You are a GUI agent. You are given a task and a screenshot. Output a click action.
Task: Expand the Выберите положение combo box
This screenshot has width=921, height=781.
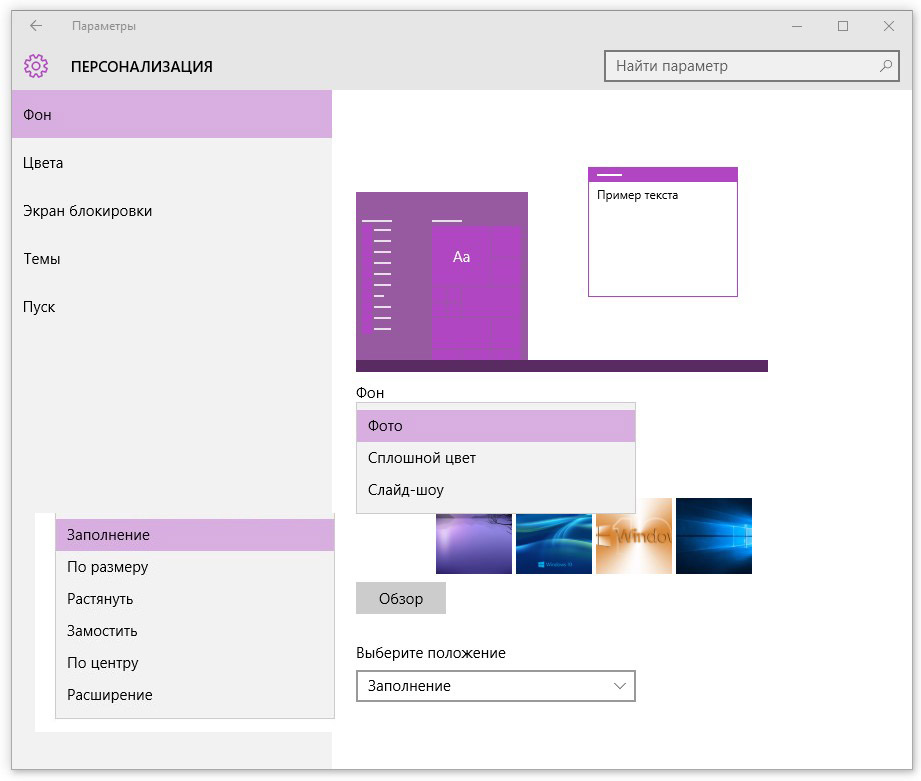[495, 686]
